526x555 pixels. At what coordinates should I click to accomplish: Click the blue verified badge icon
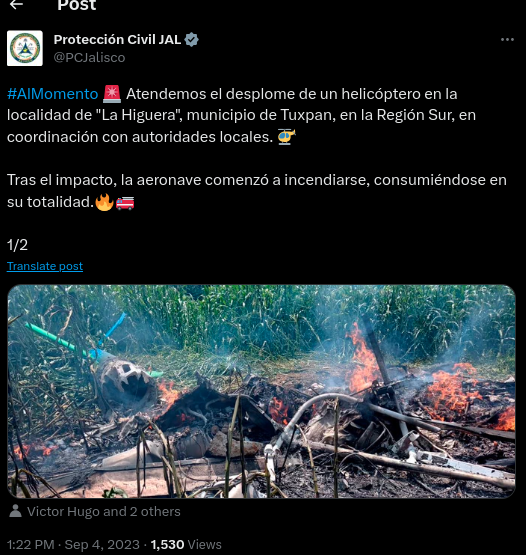click(191, 40)
